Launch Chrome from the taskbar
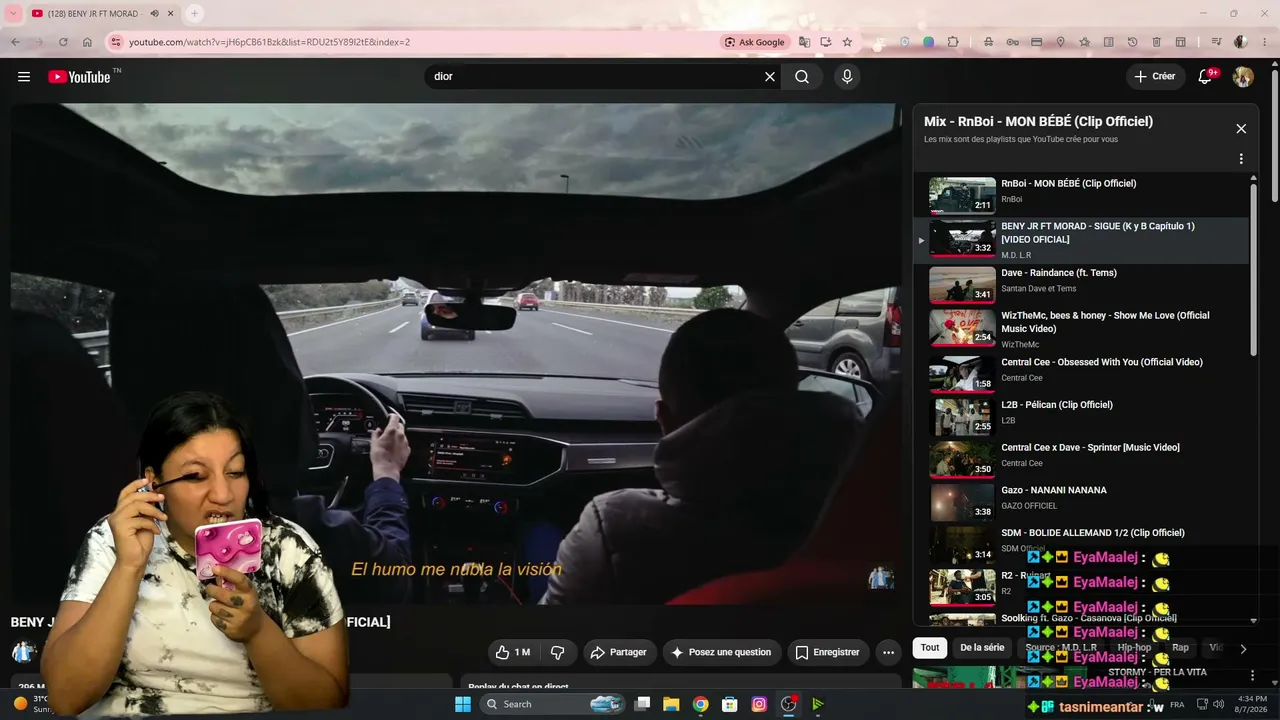This screenshot has width=1280, height=720. tap(700, 704)
